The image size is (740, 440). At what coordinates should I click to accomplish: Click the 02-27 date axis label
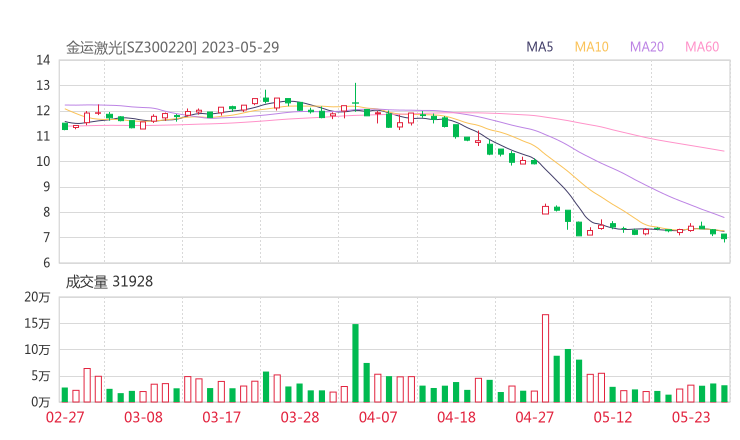[x=65, y=417]
